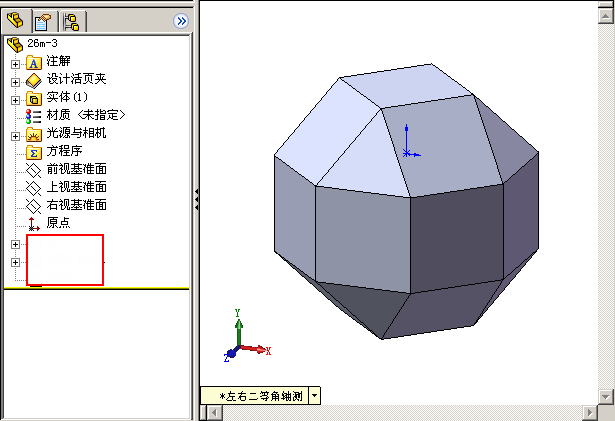Select the 26m-3 part name
The height and width of the screenshot is (421, 615).
[x=42, y=43]
